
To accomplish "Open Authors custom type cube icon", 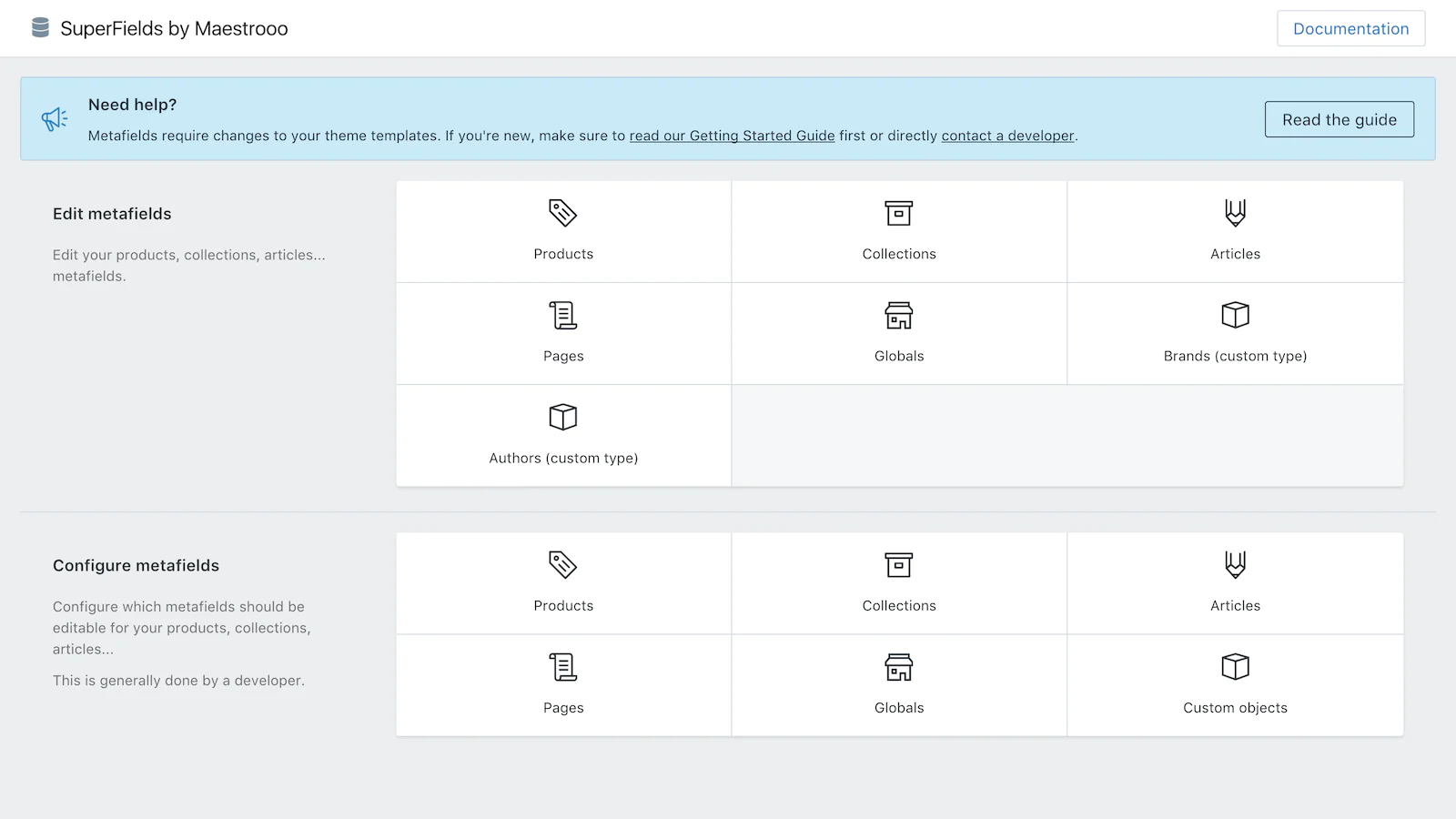I will click(563, 417).
